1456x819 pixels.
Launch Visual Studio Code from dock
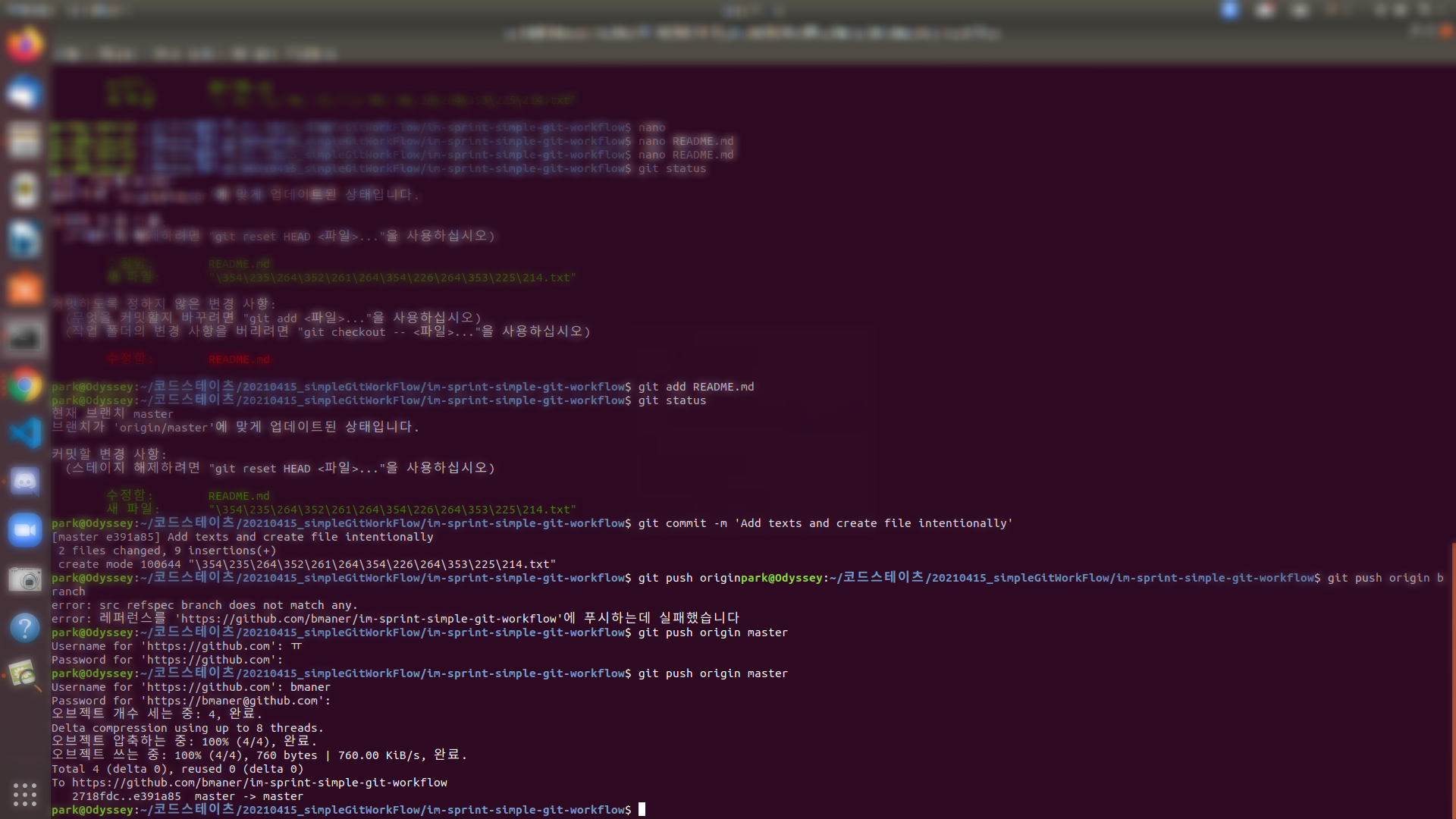[25, 433]
